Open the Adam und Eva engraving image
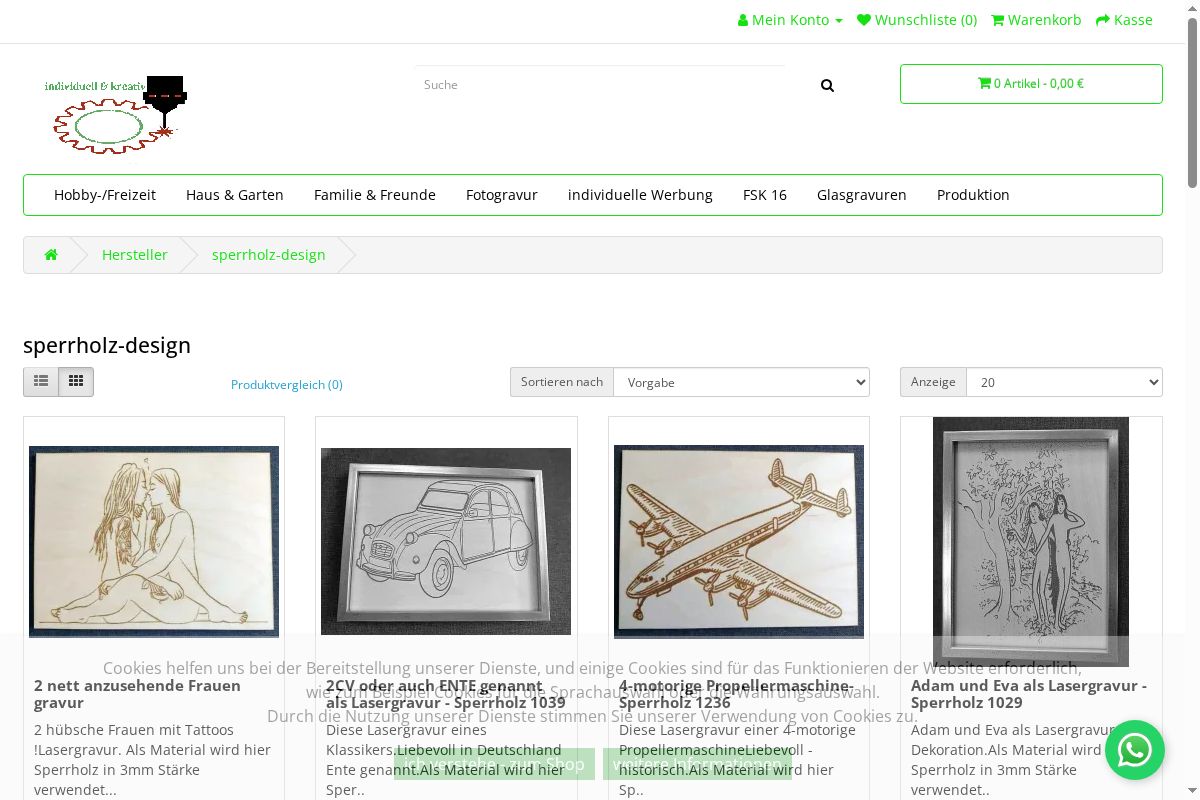The image size is (1200, 800). pyautogui.click(x=1031, y=541)
